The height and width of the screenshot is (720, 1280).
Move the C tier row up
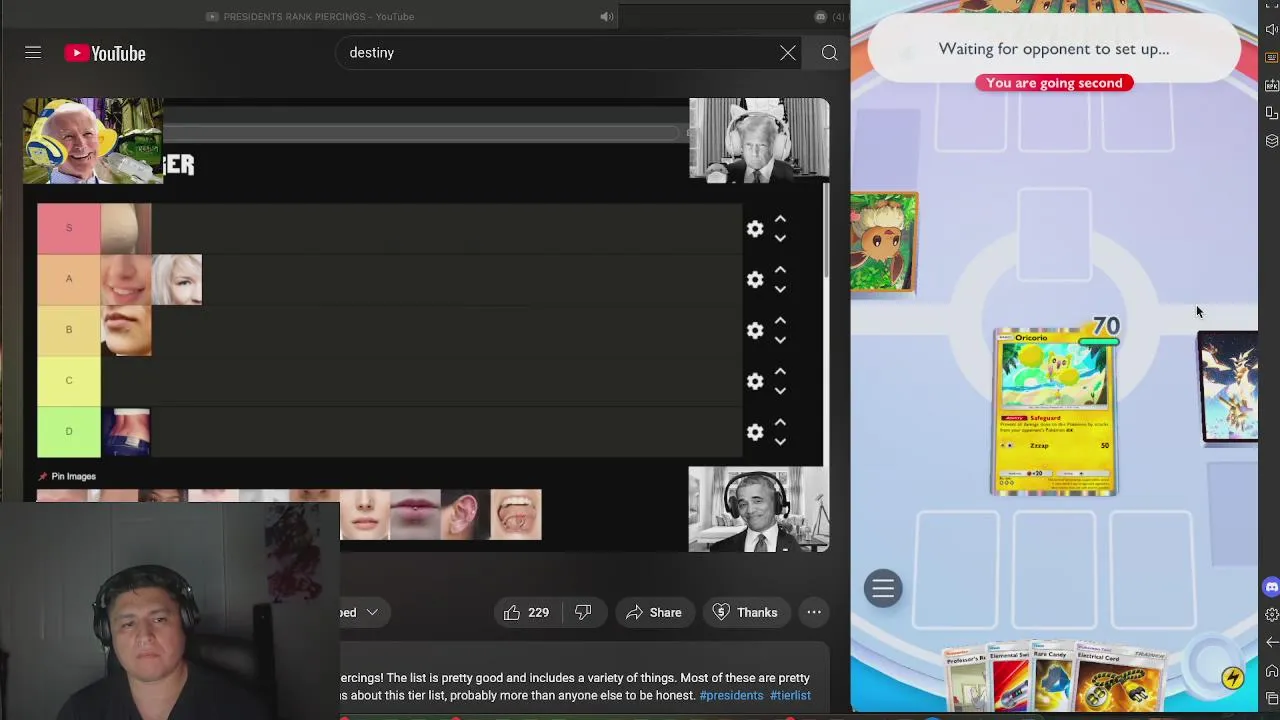(x=780, y=372)
